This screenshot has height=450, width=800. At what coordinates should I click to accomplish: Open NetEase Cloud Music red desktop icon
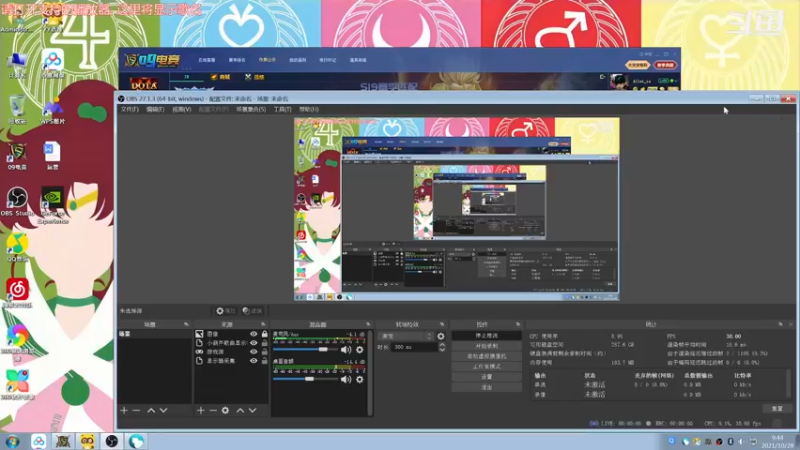[x=17, y=293]
